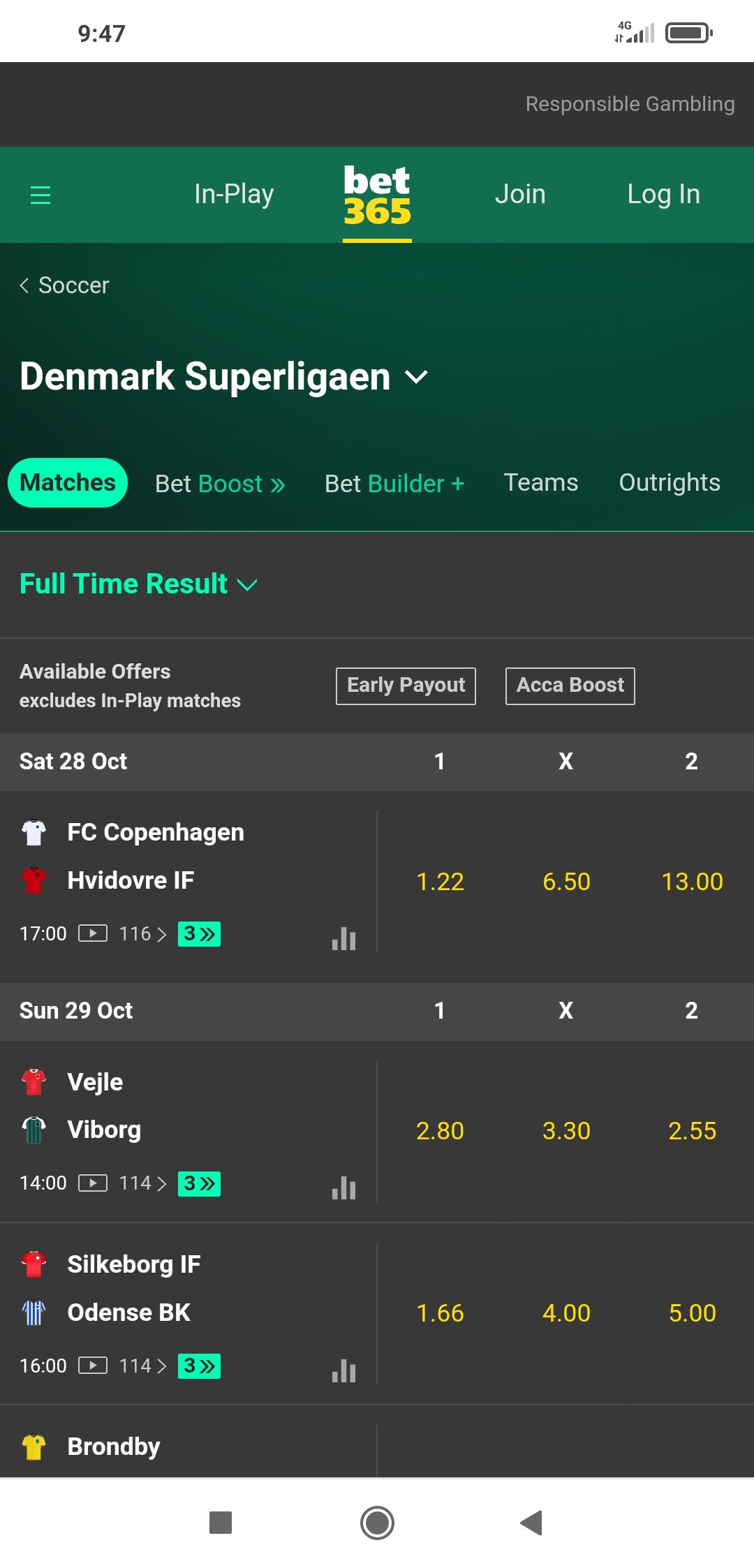Open the Responsible Gambling link
This screenshot has height=1568, width=754.
tap(630, 104)
